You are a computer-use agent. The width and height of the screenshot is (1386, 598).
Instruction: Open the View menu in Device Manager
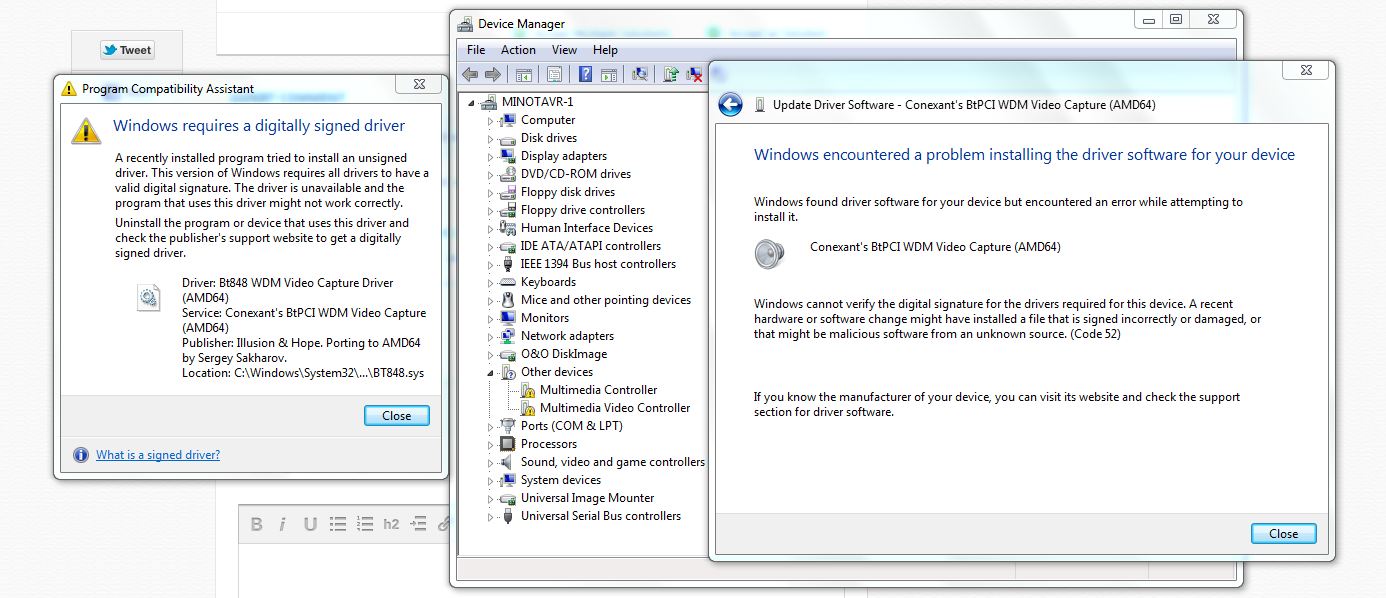tap(564, 50)
